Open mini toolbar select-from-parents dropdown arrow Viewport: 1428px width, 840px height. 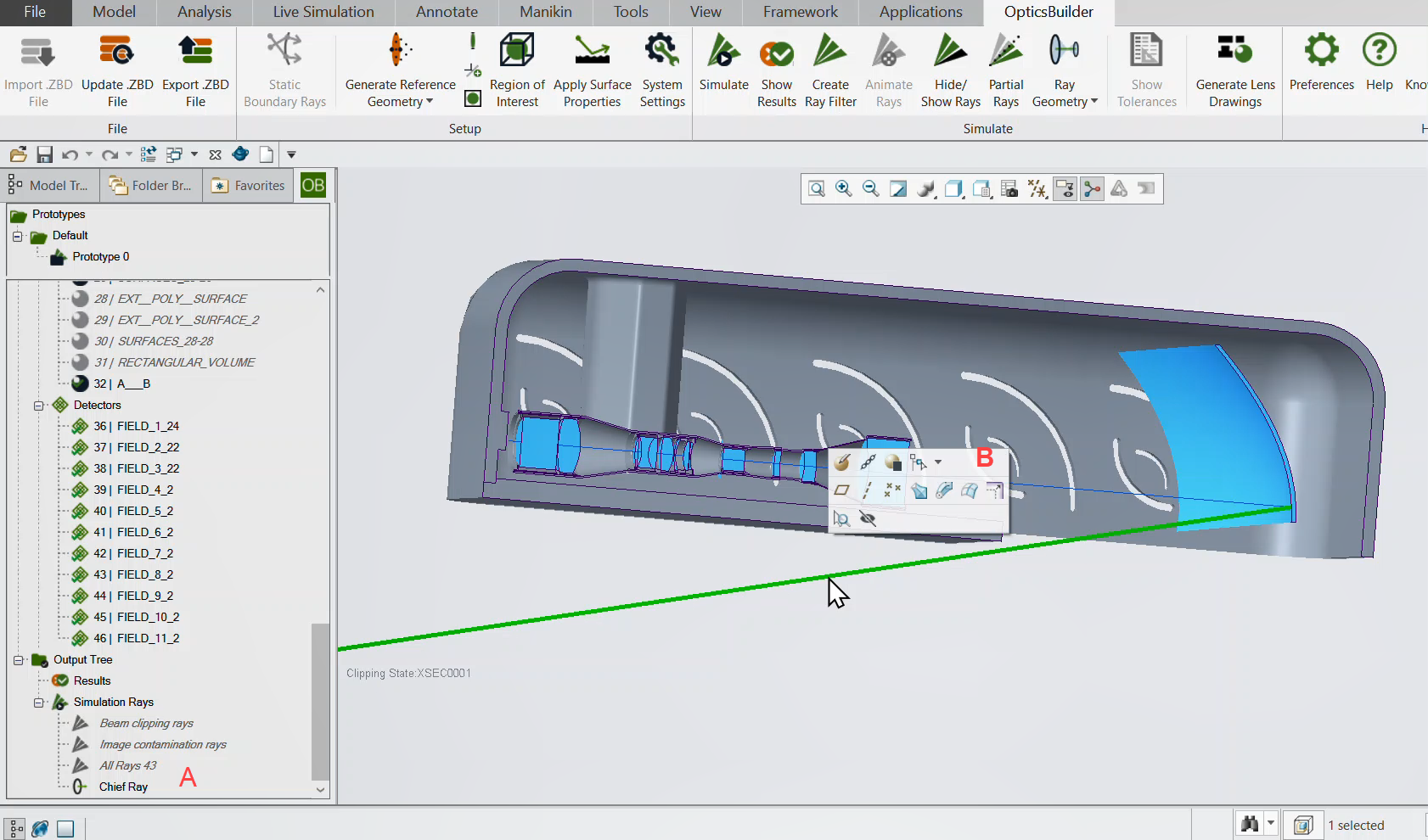pos(938,462)
